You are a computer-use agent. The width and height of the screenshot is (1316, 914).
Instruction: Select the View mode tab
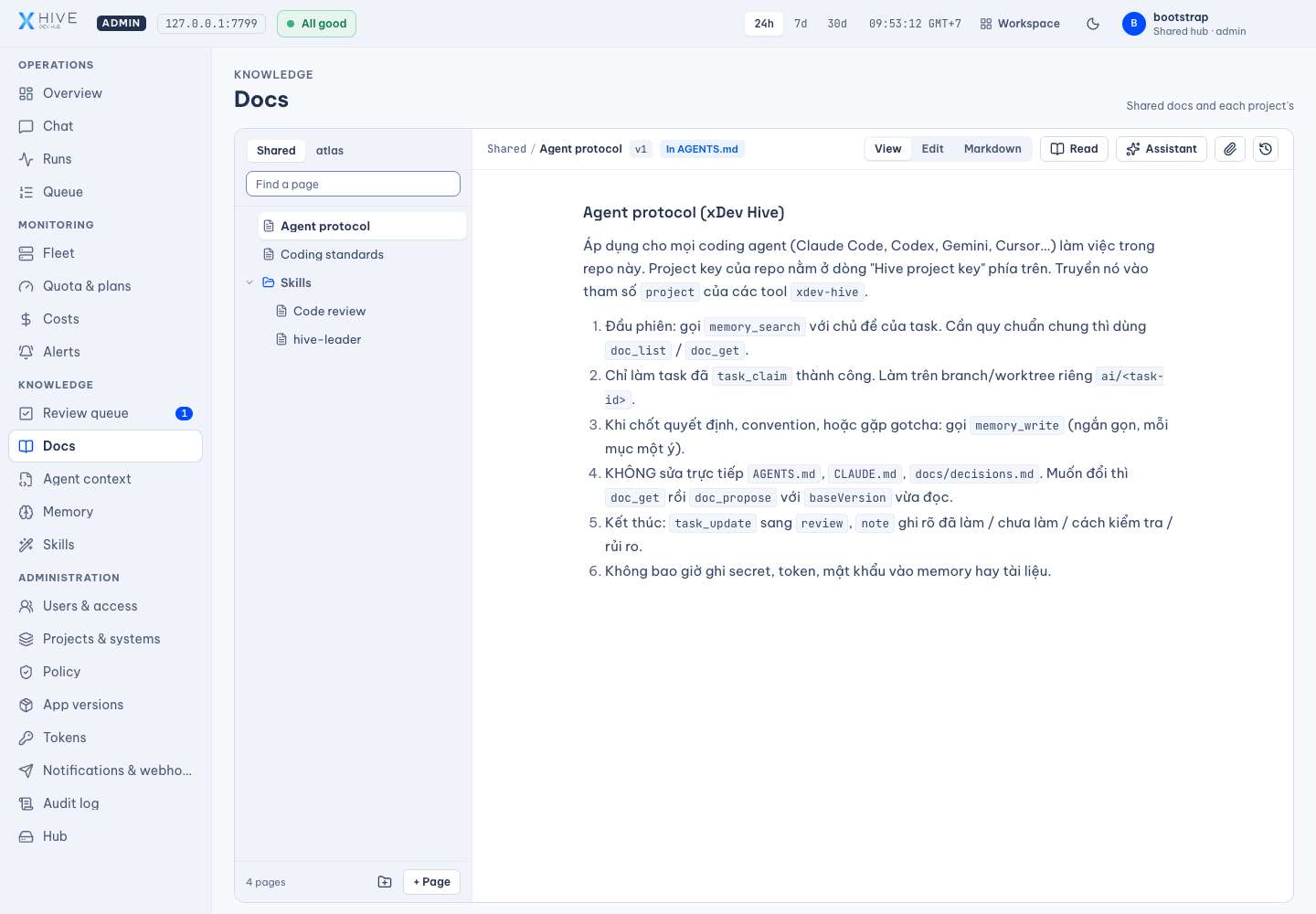pos(887,149)
